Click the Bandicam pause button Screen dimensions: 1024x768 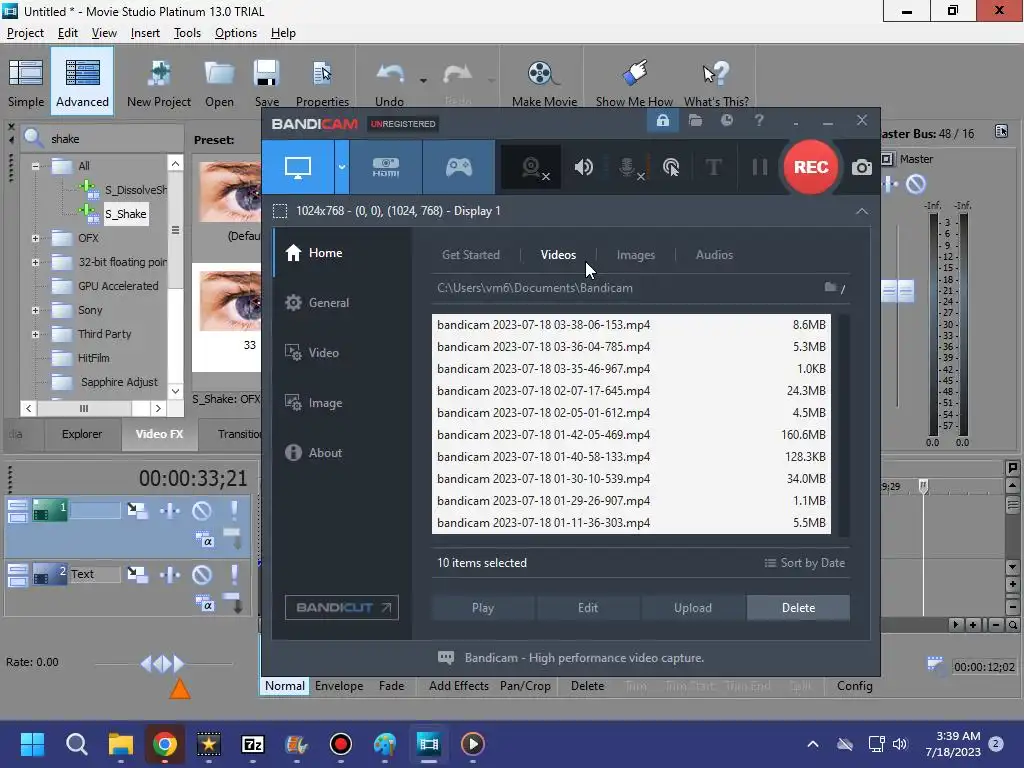coord(760,167)
